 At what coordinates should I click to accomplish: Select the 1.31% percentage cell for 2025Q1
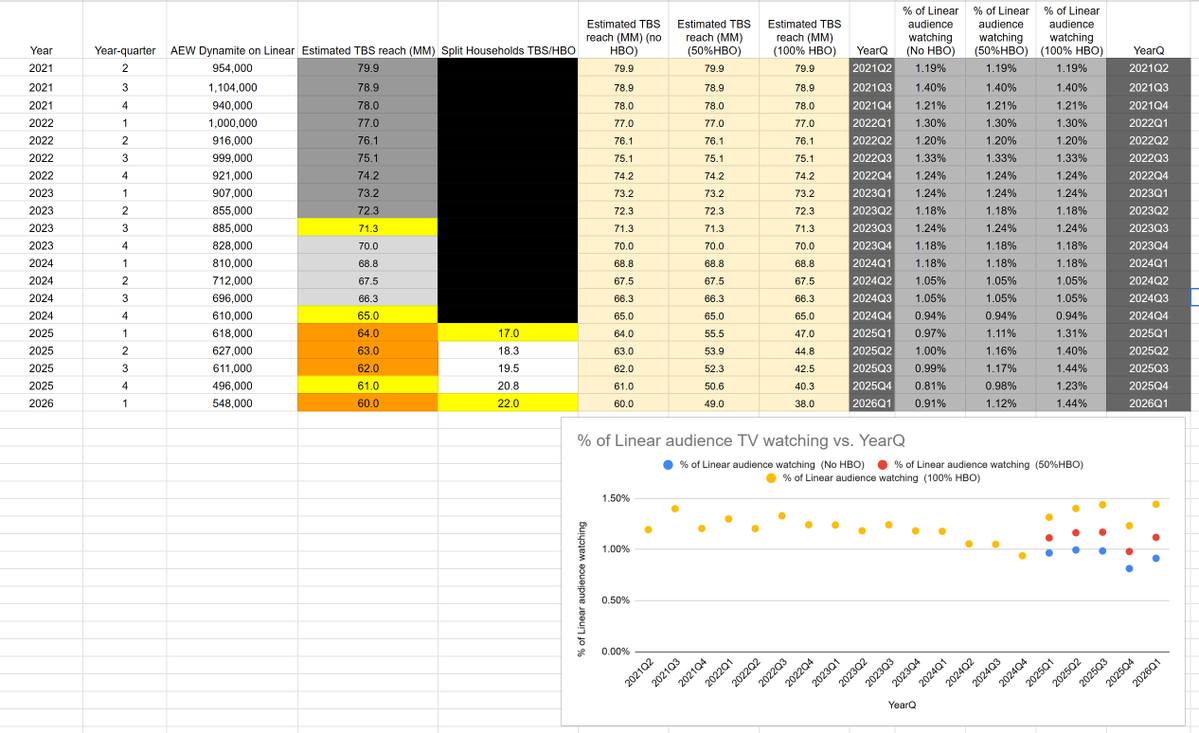point(1071,332)
